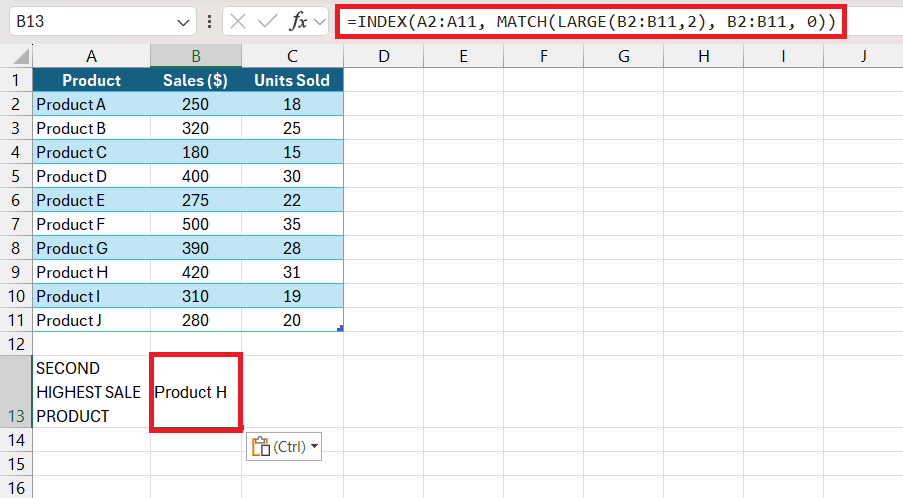Click units sold value 31
The image size is (903, 498).
(293, 272)
